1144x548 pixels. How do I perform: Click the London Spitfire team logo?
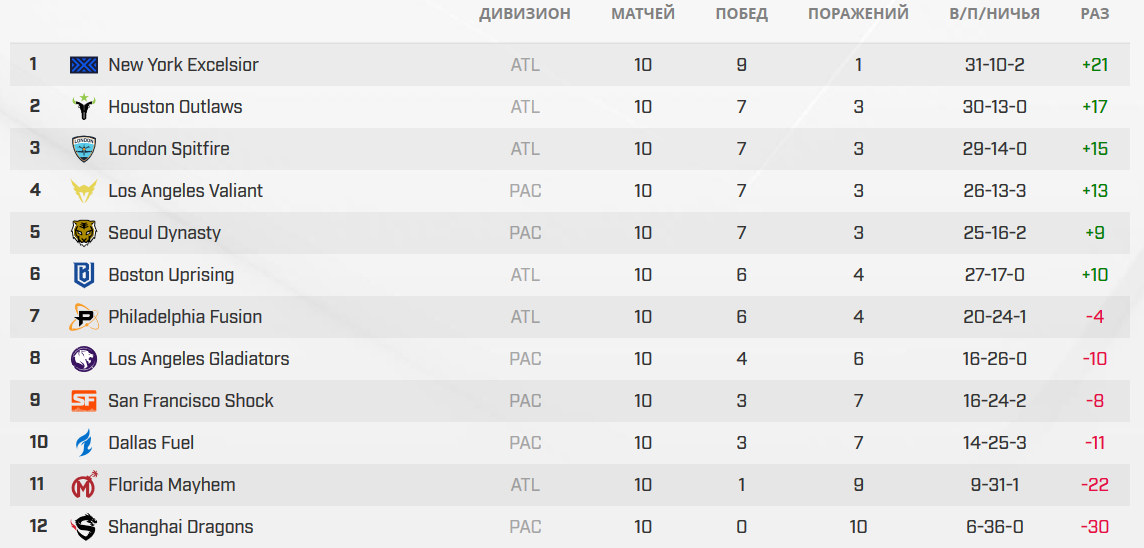(84, 149)
